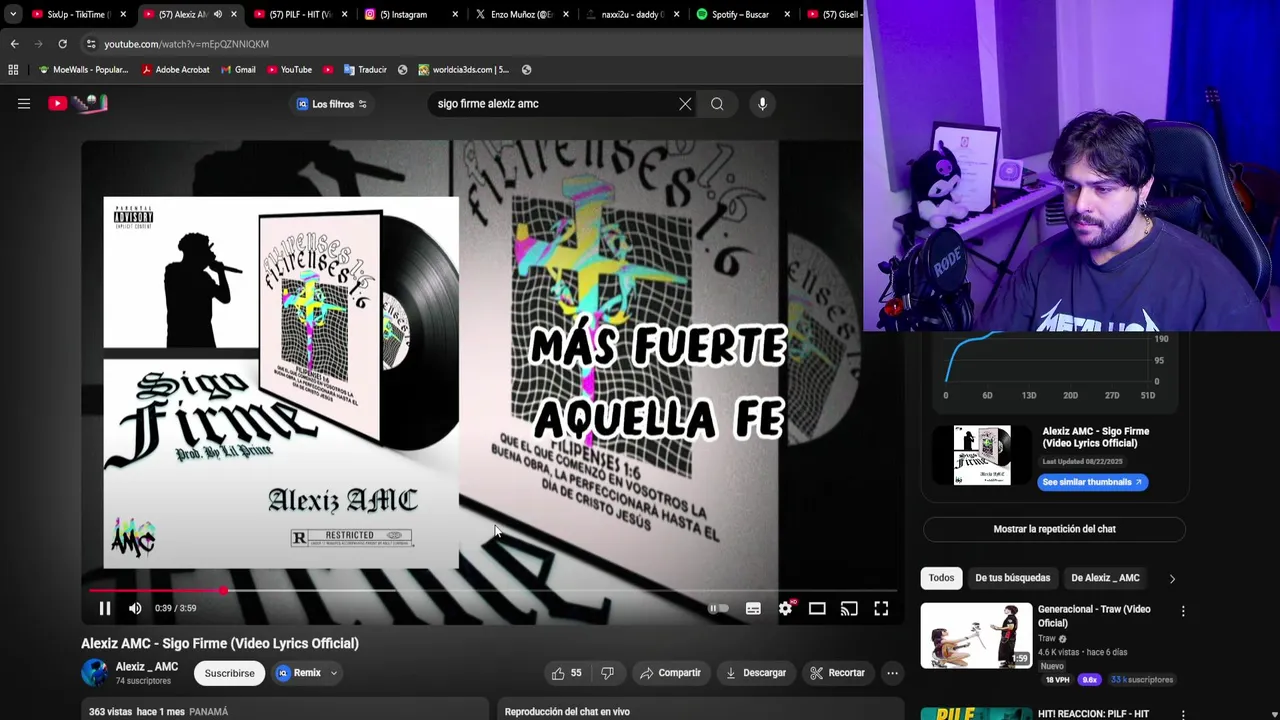The image size is (1280, 720).
Task: Go back with the browser back arrow
Action: [14, 44]
